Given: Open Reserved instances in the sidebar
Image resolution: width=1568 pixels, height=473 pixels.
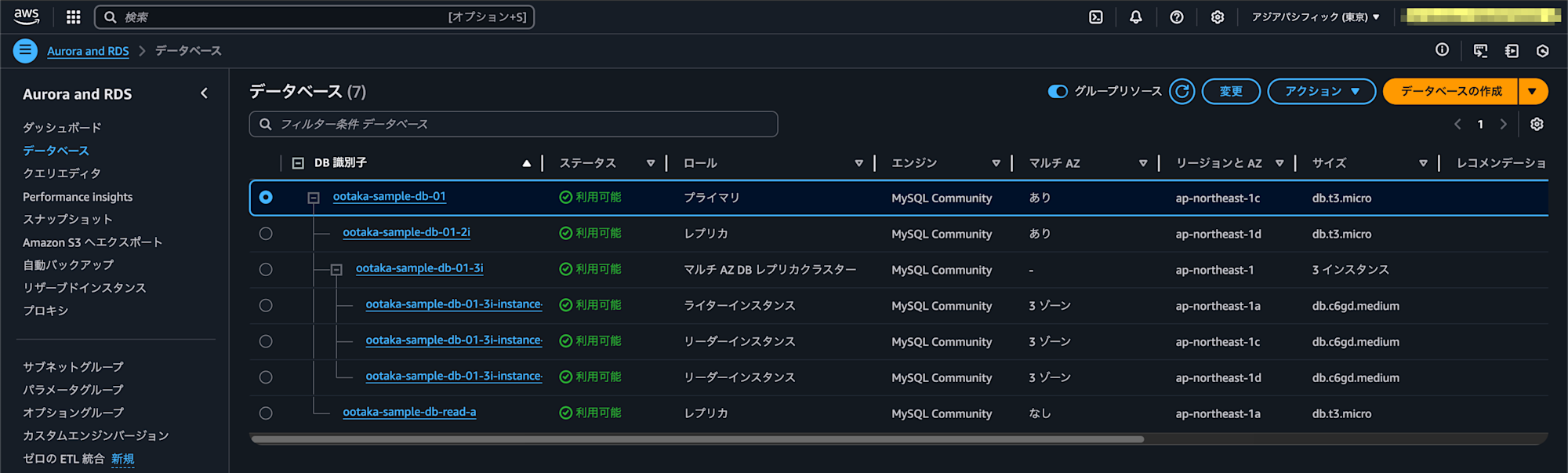Looking at the screenshot, I should point(85,287).
